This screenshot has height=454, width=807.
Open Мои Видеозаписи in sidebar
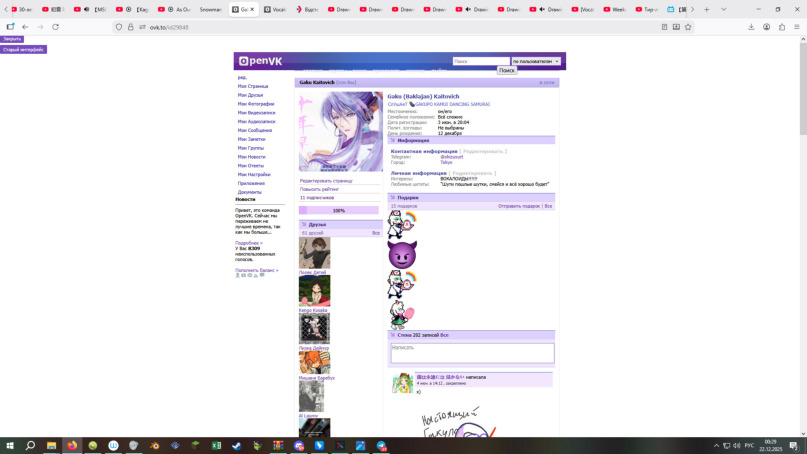pyautogui.click(x=256, y=112)
